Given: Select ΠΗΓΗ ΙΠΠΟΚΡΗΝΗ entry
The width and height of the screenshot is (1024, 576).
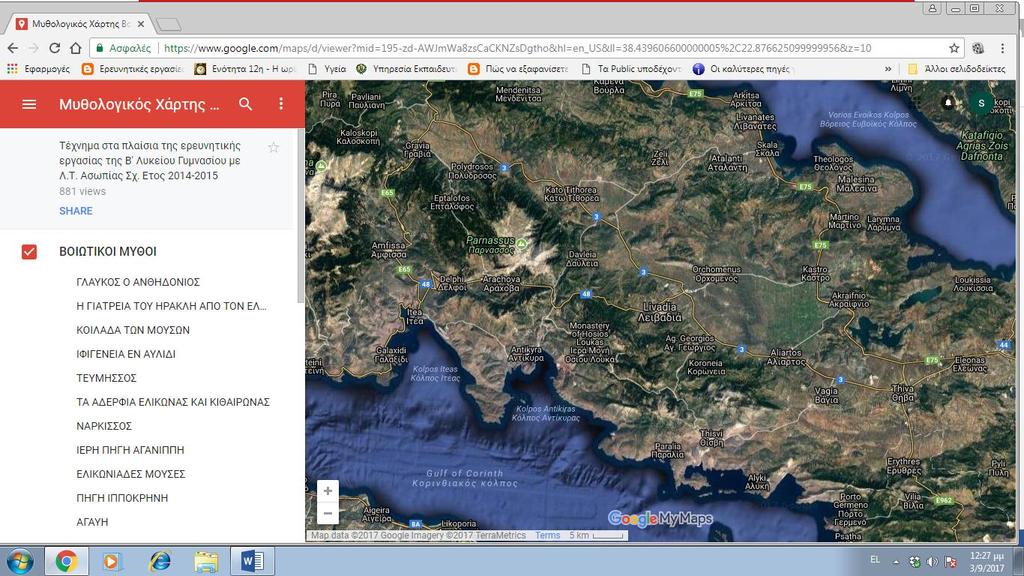Looking at the screenshot, I should [122, 498].
